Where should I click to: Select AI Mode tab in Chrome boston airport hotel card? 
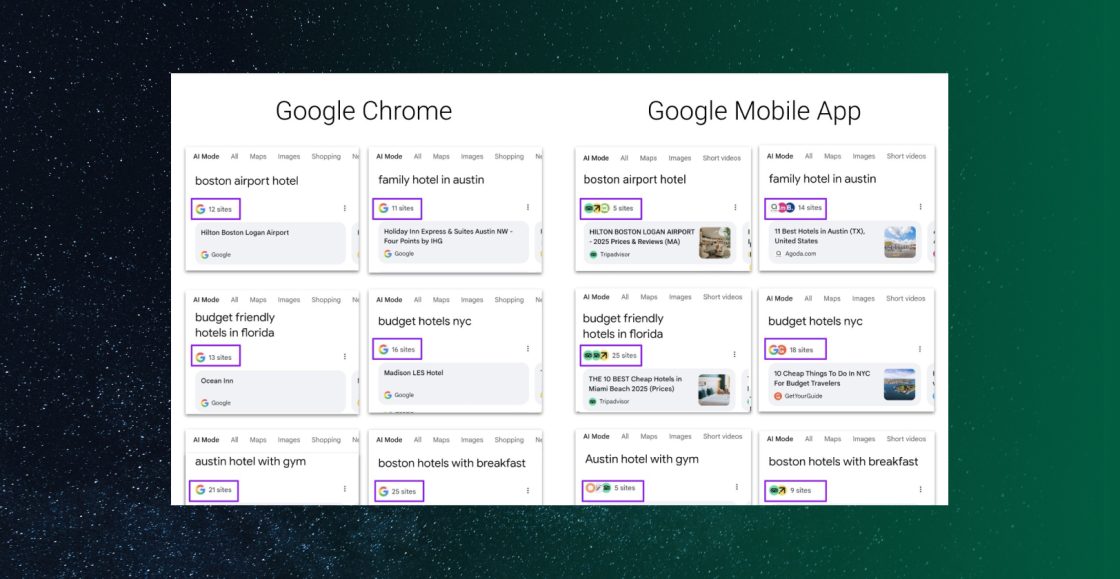(x=206, y=156)
